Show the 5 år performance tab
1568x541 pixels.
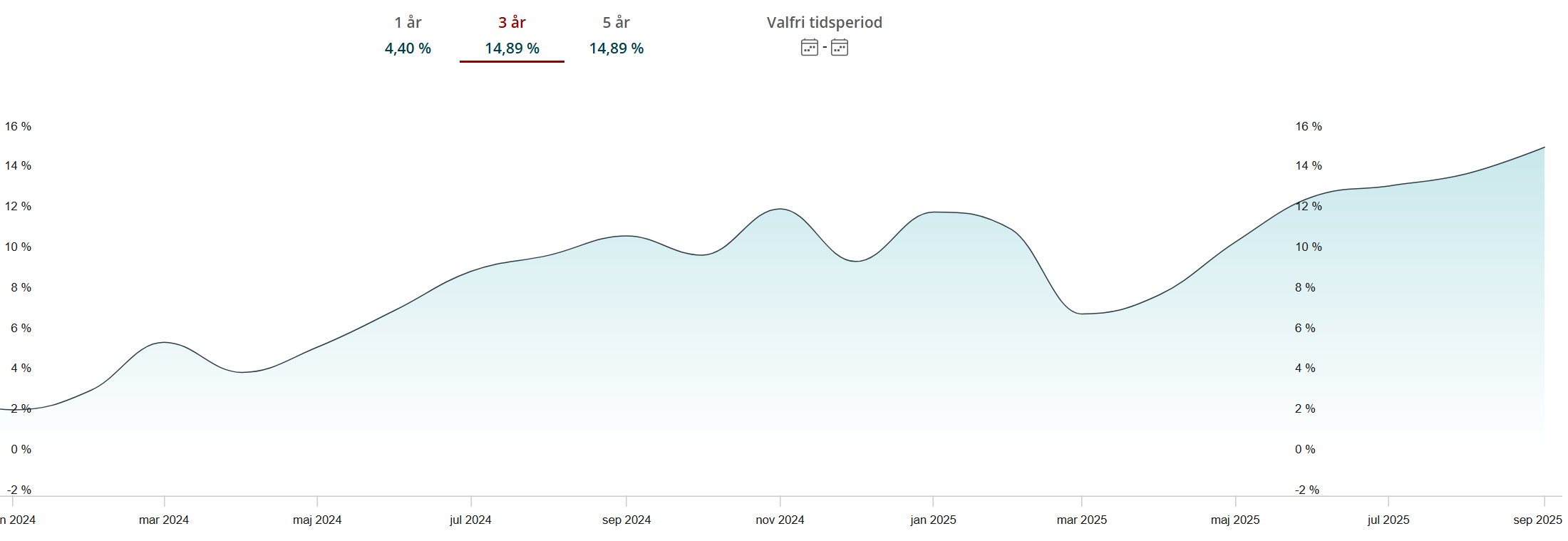coord(616,23)
